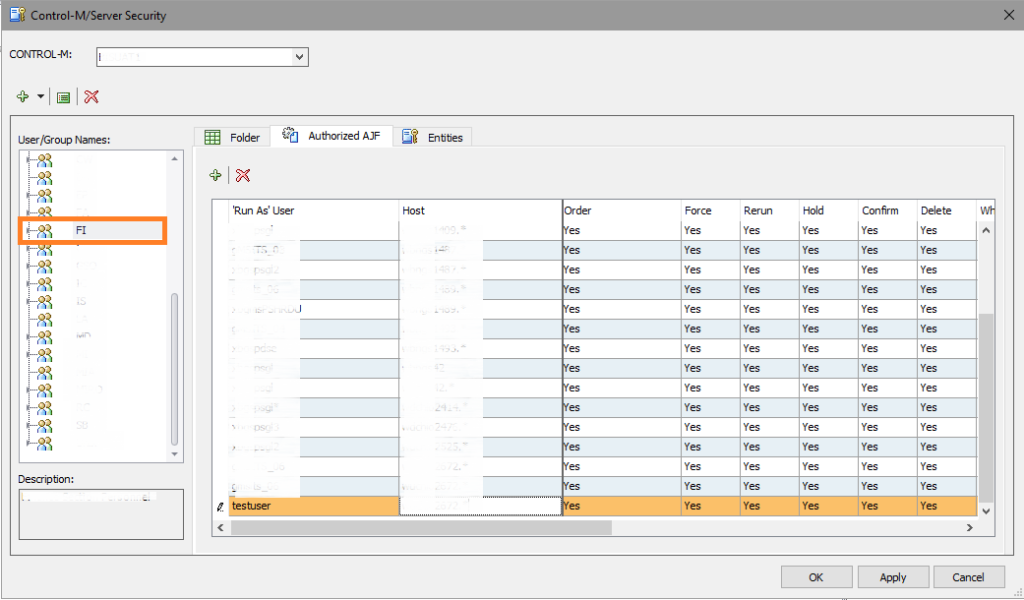Click the IS group people icon
1024x600 pixels.
pos(44,302)
